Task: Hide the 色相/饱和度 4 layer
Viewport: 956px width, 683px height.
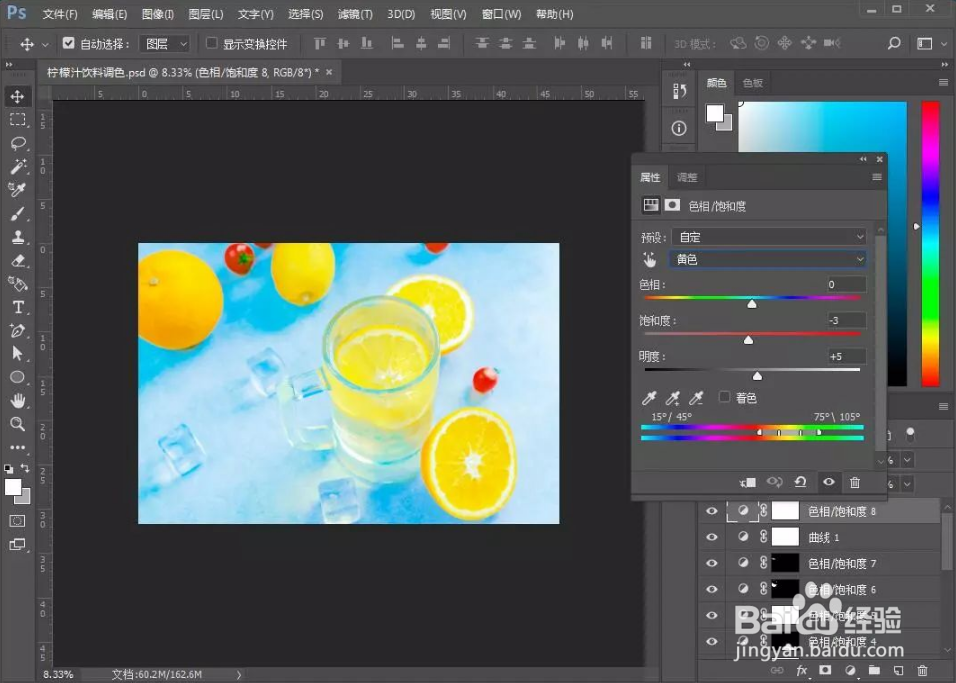Action: (x=712, y=642)
